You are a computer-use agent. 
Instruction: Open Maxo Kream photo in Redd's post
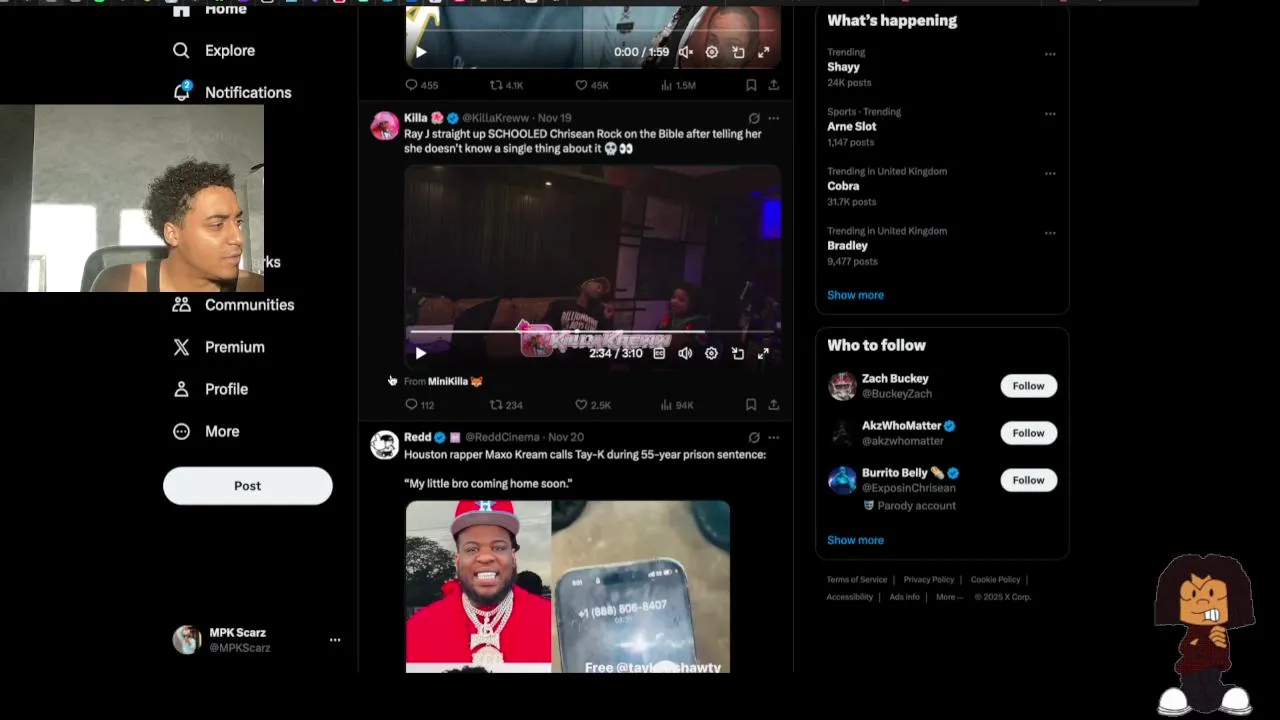click(478, 586)
